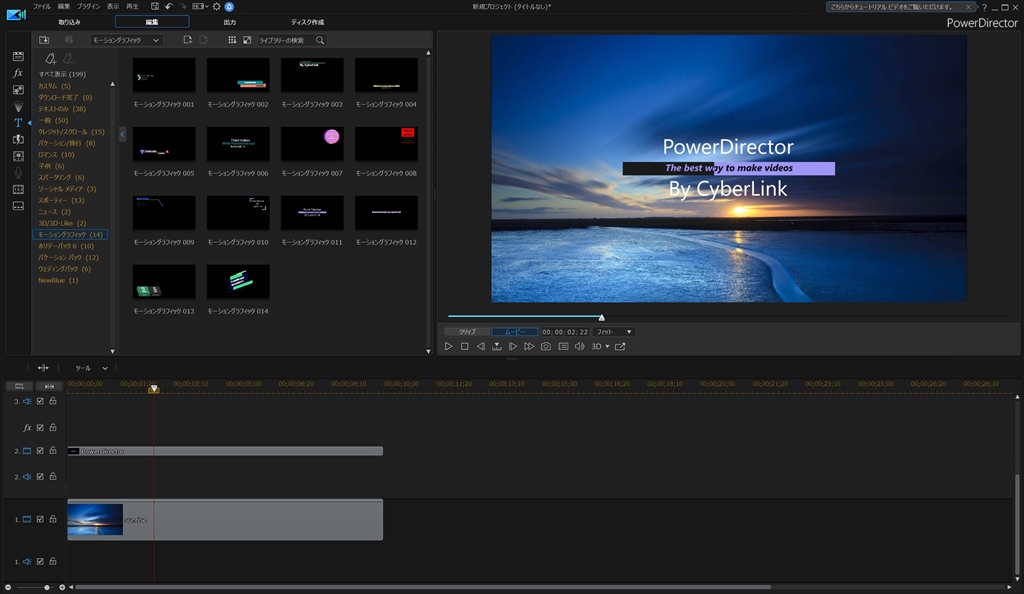1024x594 pixels.
Task: Select モーショングラフィック 014 thumbnail
Action: pyautogui.click(x=238, y=281)
